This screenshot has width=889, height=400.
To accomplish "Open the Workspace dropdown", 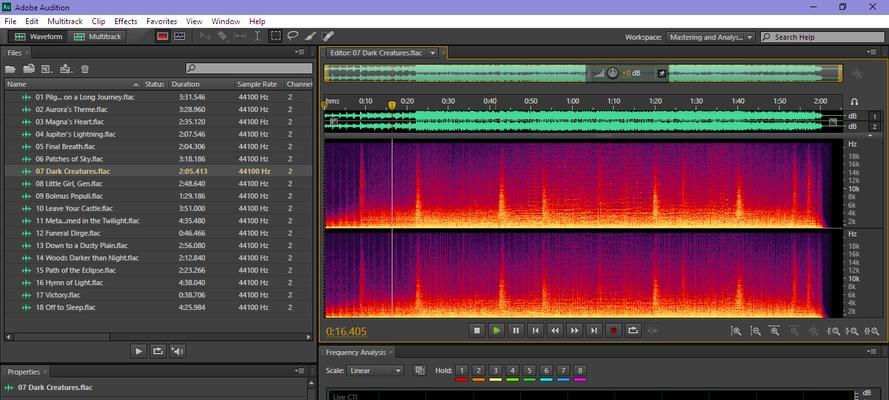I will coord(710,37).
